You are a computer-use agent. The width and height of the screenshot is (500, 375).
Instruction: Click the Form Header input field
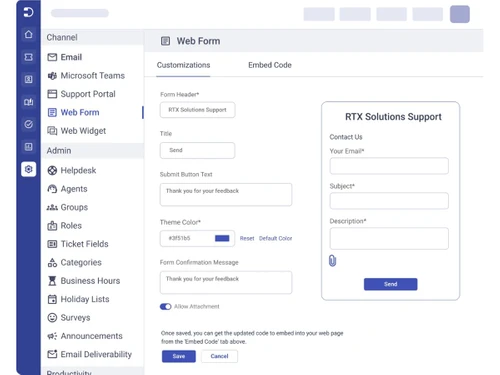click(x=197, y=110)
